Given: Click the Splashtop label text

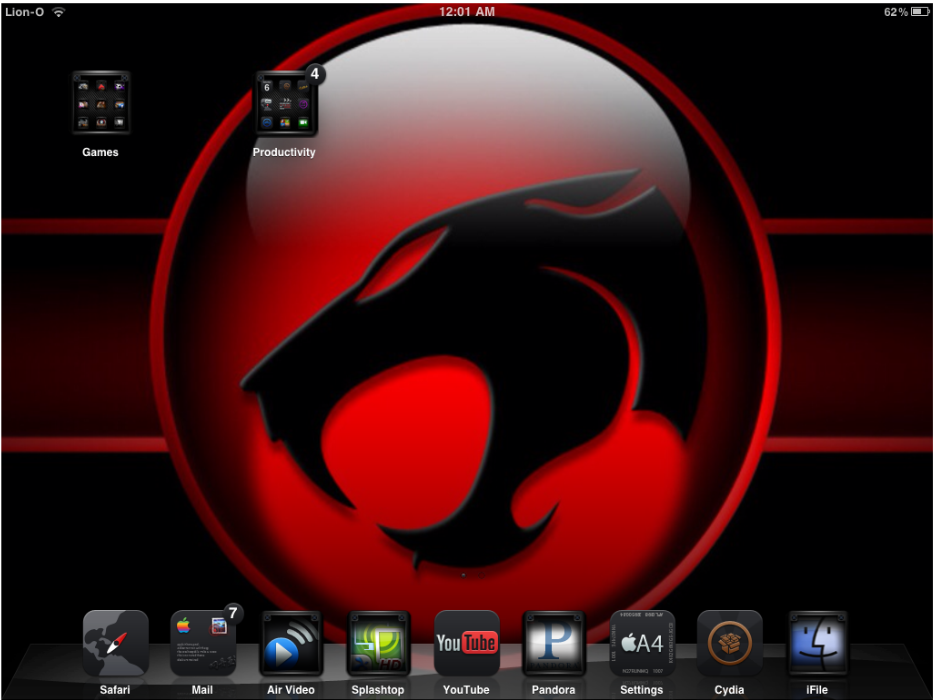Looking at the screenshot, I should pyautogui.click(x=377, y=689).
